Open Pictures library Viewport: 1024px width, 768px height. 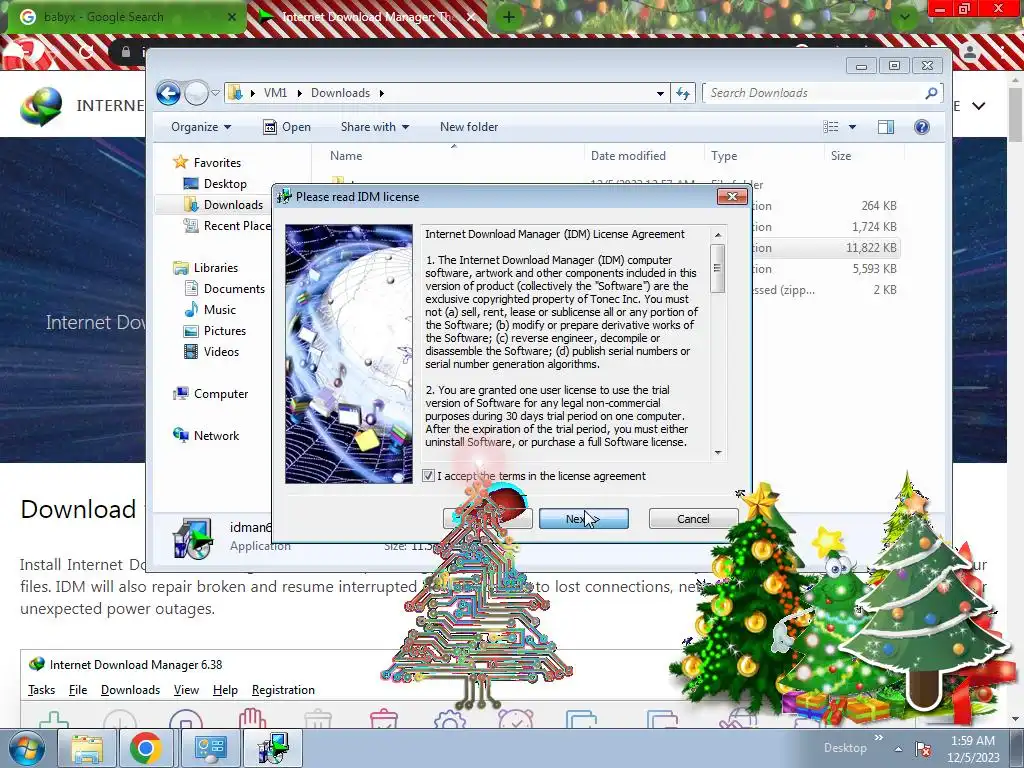tap(216, 330)
